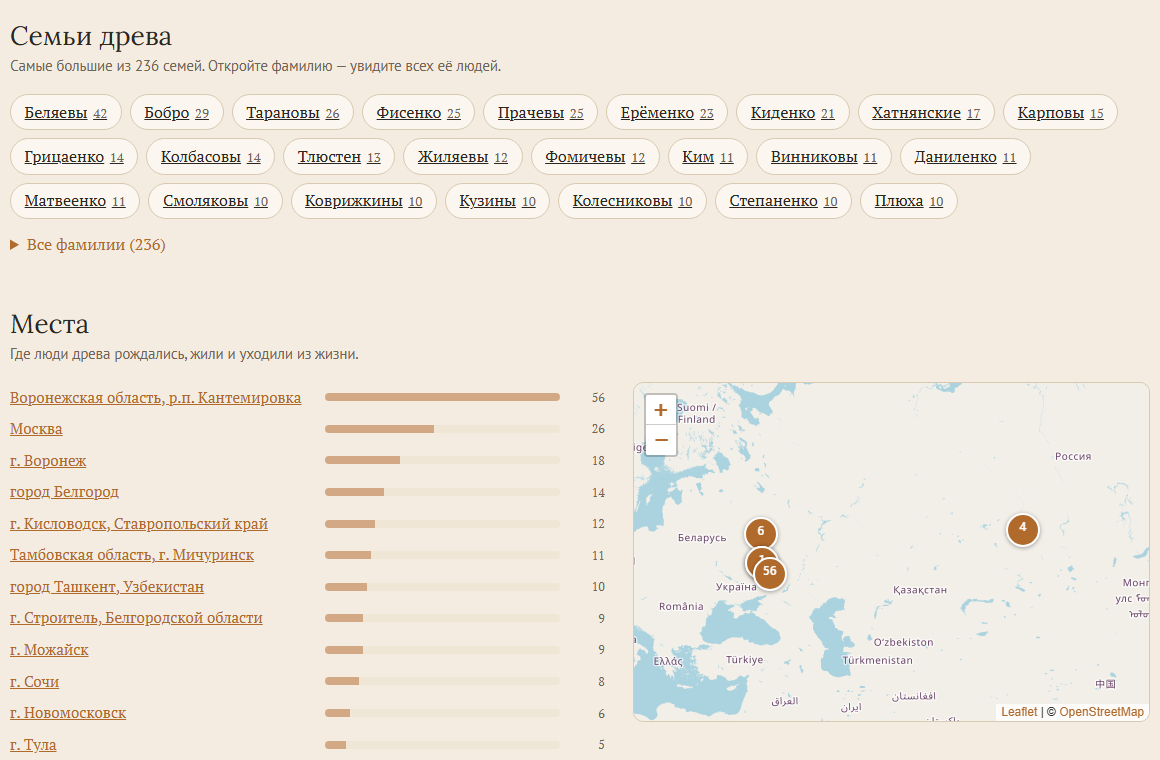The height and width of the screenshot is (760, 1160).
Task: Follow the Воронежская область, р.п. Кантемировка link
Action: 155,398
